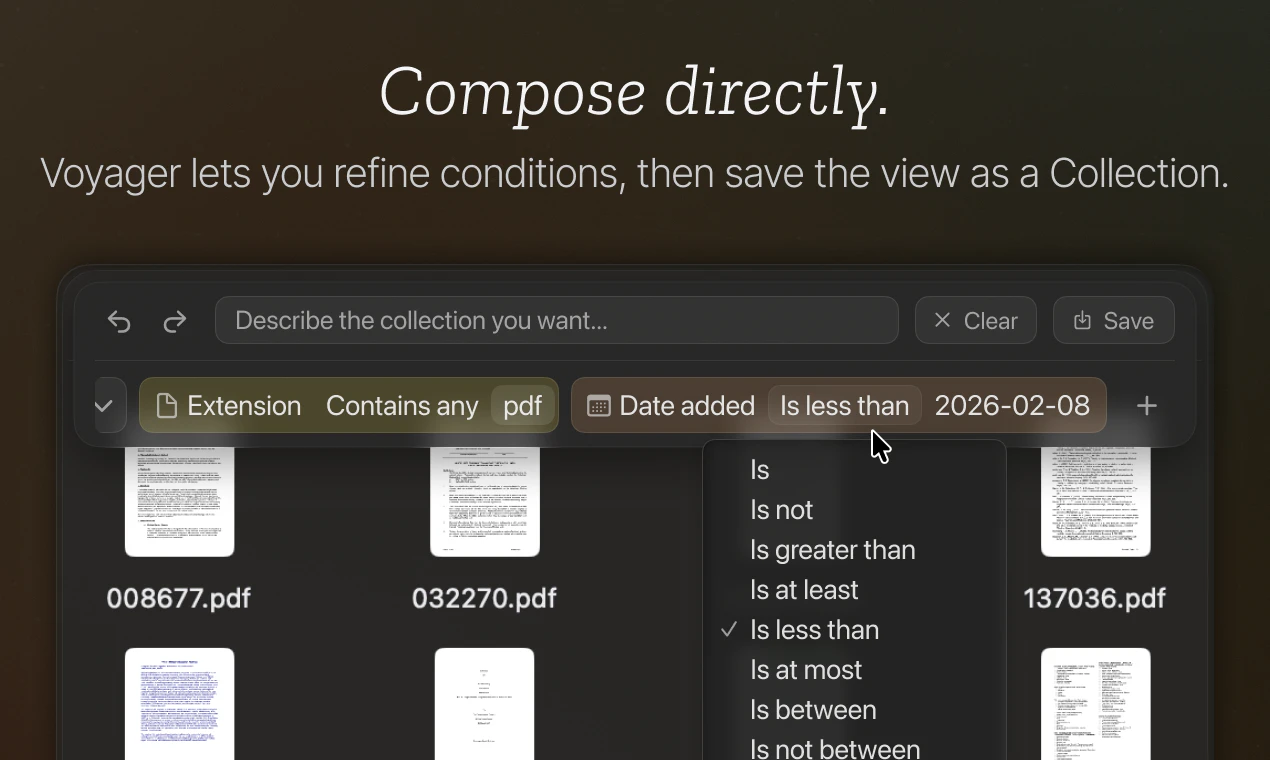
Task: Open the 'Contains any' operator selector
Action: pyautogui.click(x=402, y=405)
